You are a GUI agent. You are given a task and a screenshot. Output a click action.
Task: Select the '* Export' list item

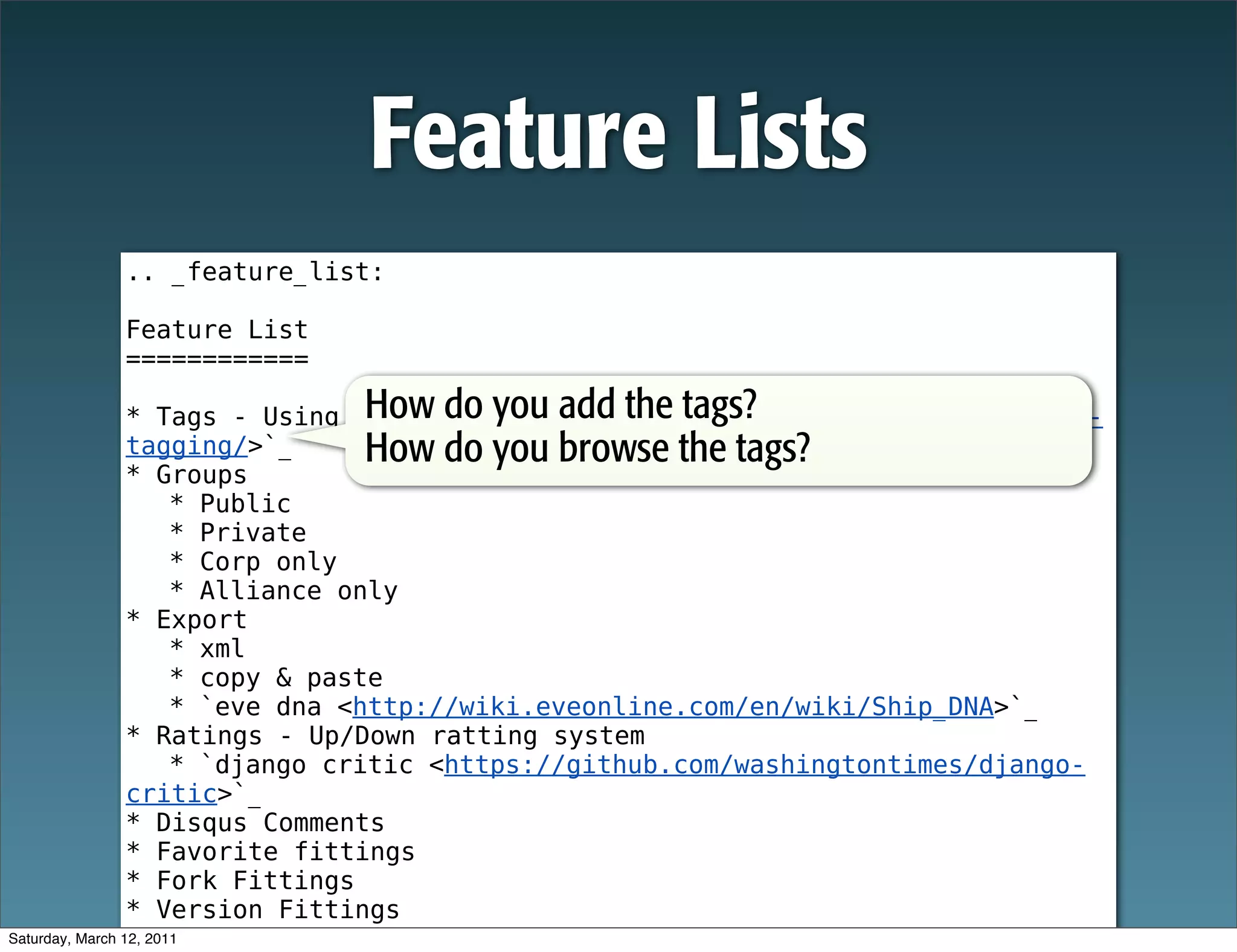187,620
